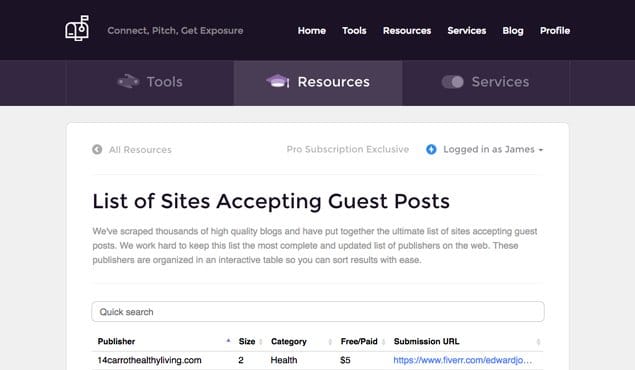The height and width of the screenshot is (370, 635).
Task: Sort by Size using its arrows
Action: pyautogui.click(x=261, y=342)
